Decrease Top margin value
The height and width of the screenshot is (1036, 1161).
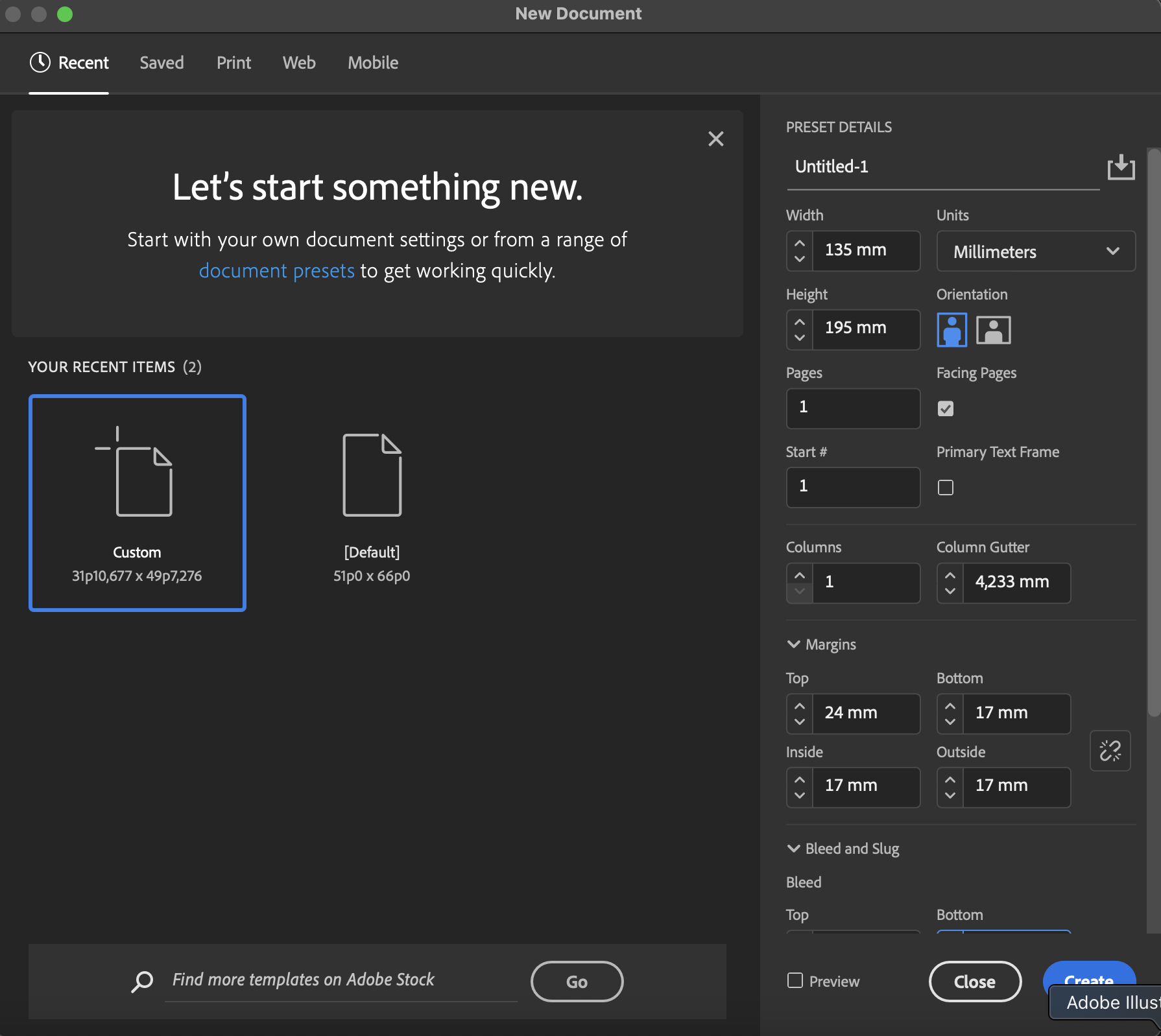(x=799, y=722)
